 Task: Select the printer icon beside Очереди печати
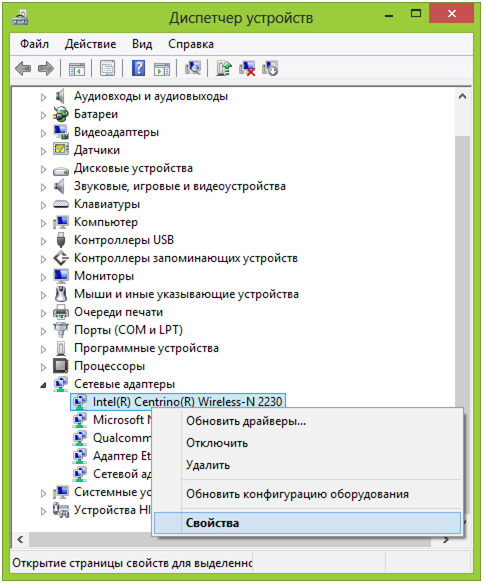pos(61,312)
